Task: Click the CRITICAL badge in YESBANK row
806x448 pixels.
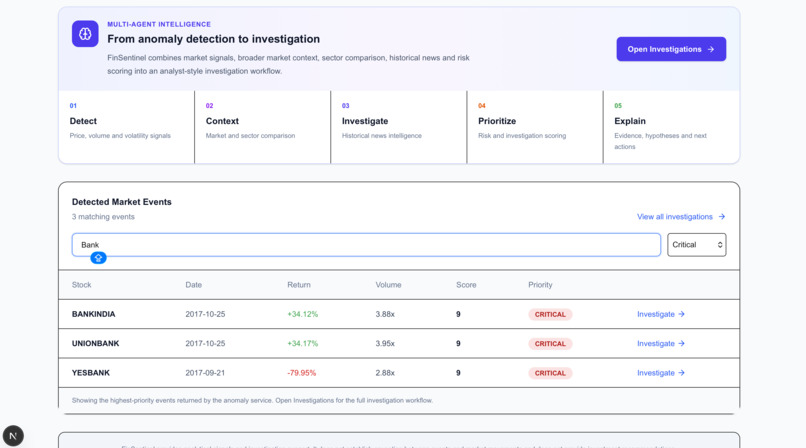Action: pos(550,373)
